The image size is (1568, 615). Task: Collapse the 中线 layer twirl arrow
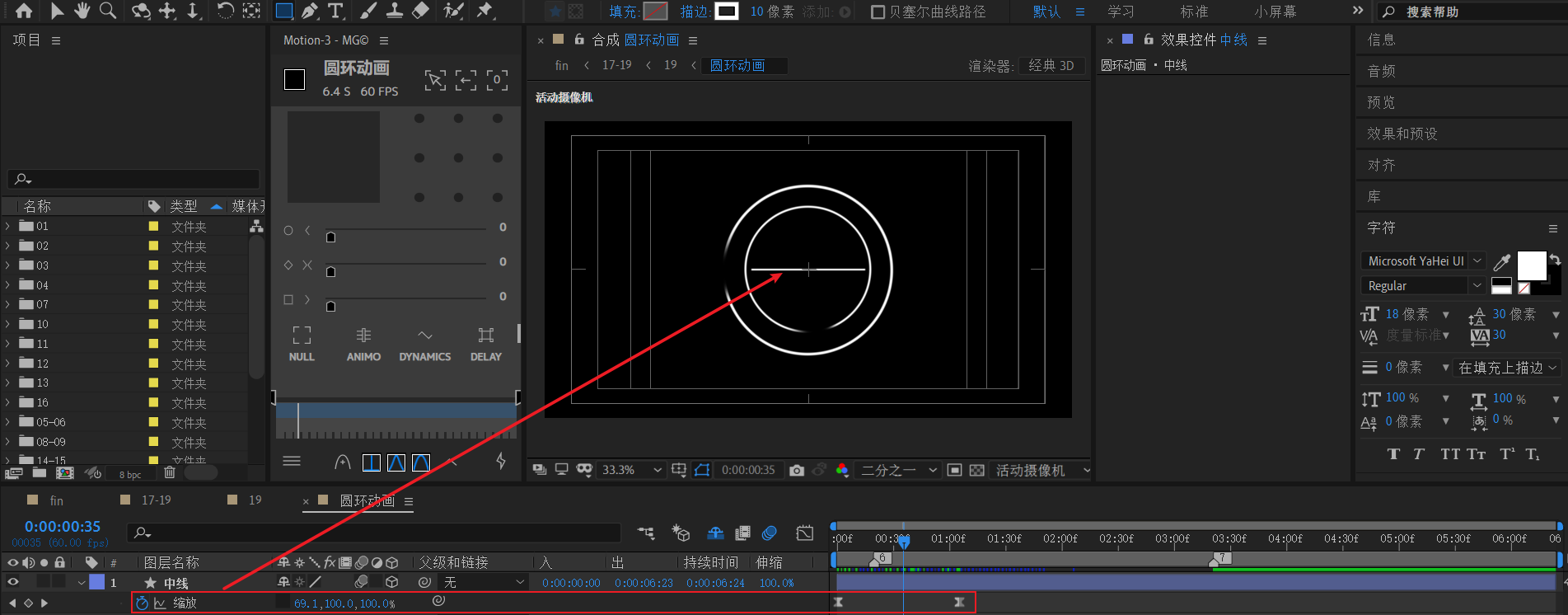click(x=82, y=582)
